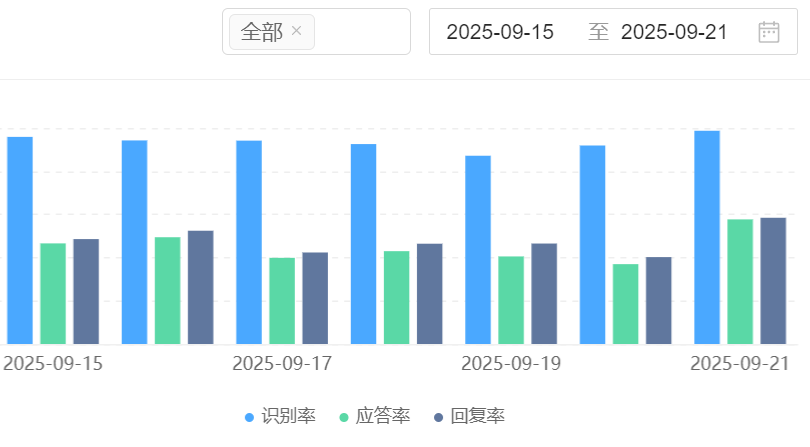This screenshot has height=447, width=810.
Task: Click the green 应答率 legend dot
Action: tap(345, 417)
